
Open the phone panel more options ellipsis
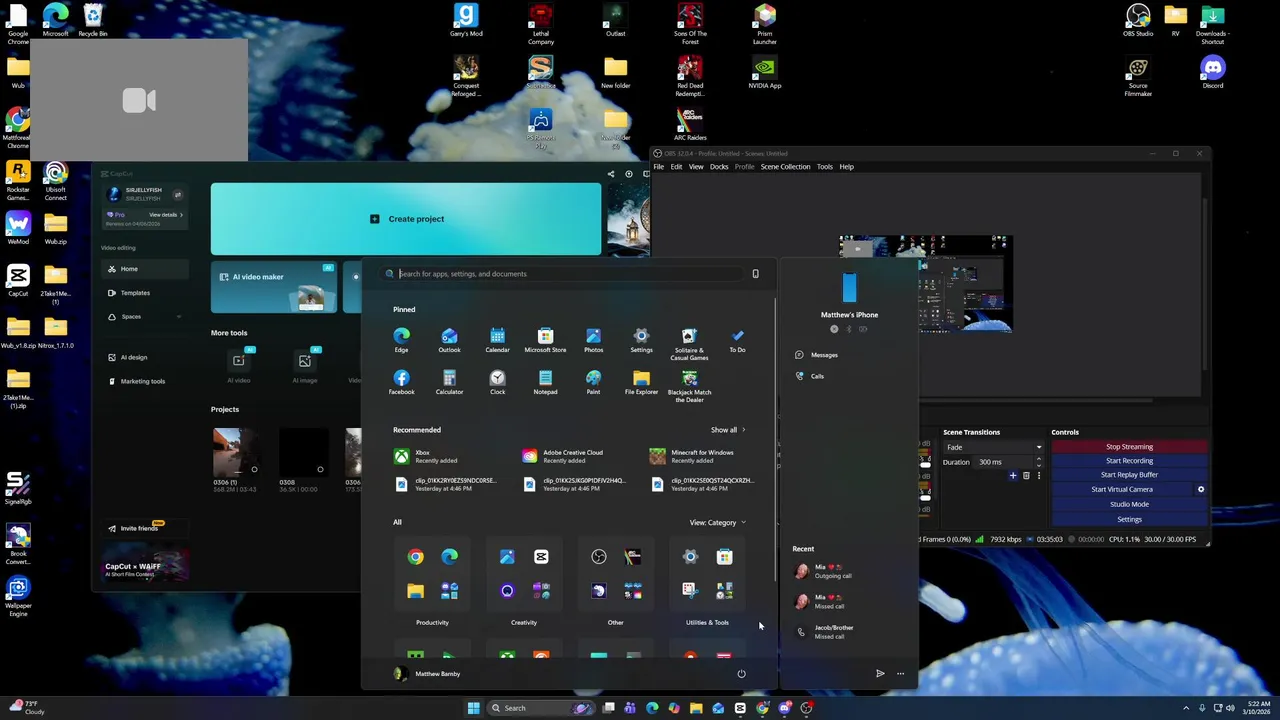pyautogui.click(x=900, y=674)
